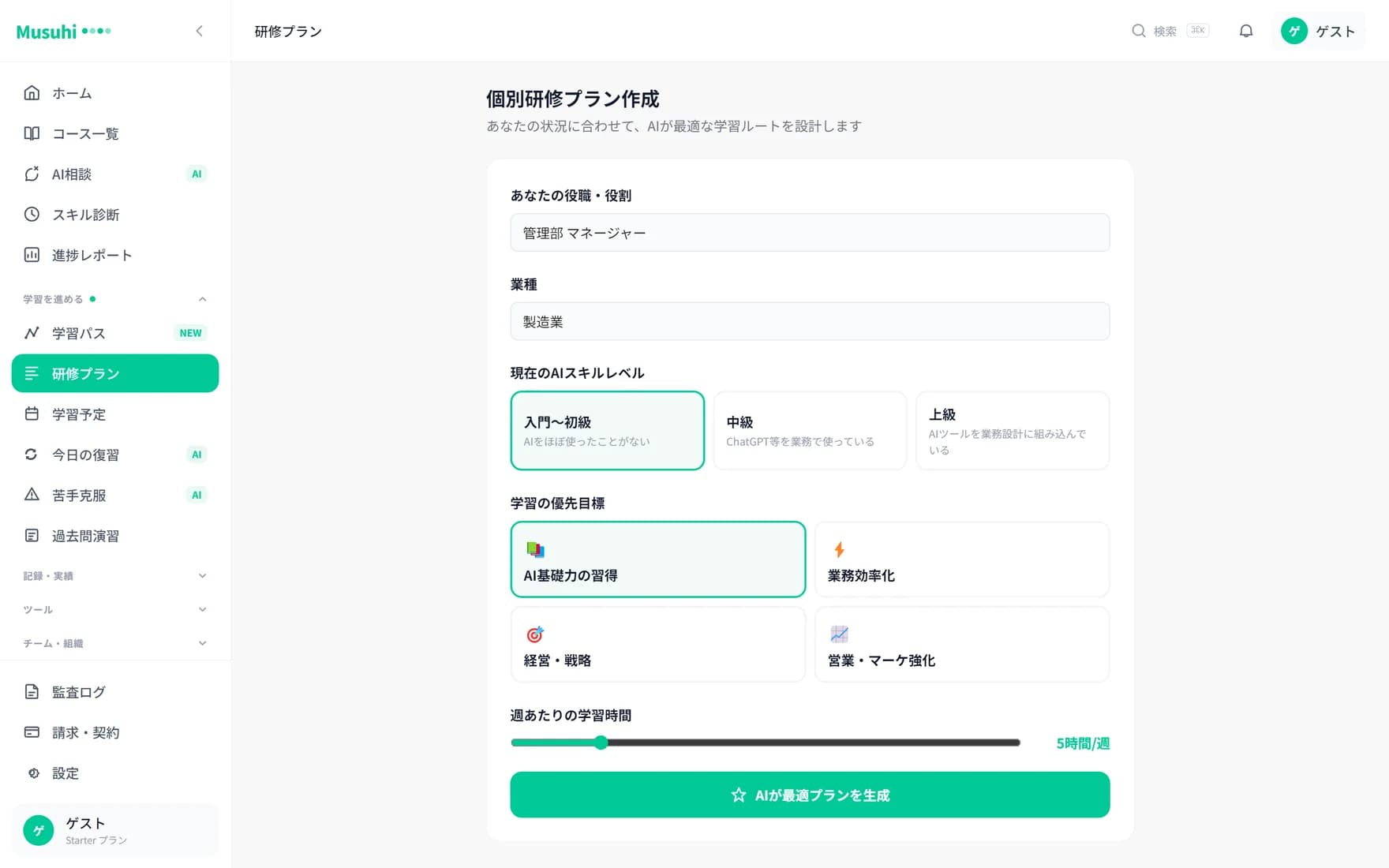Click the star icon on the generate button
The image size is (1389, 868).
[x=739, y=795]
